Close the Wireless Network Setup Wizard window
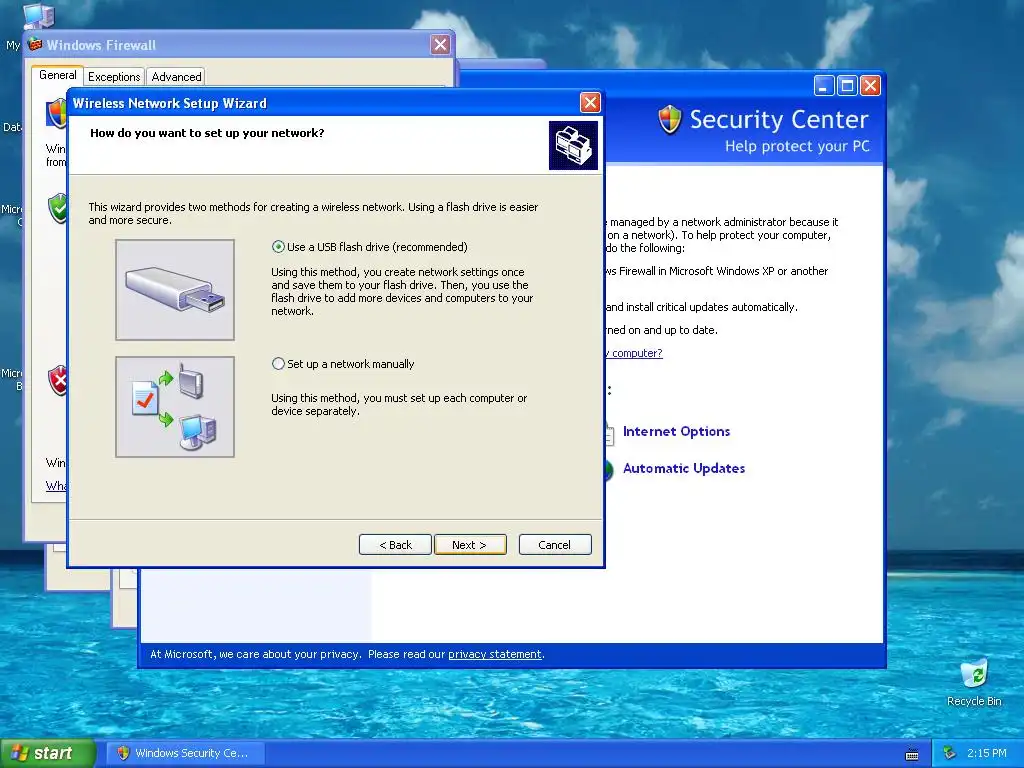Viewport: 1024px width, 768px height. click(x=590, y=103)
